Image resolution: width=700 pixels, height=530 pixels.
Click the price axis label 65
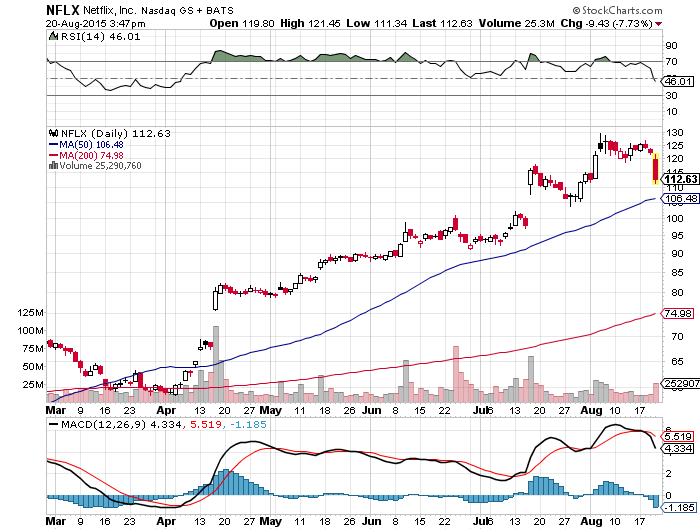pos(677,361)
